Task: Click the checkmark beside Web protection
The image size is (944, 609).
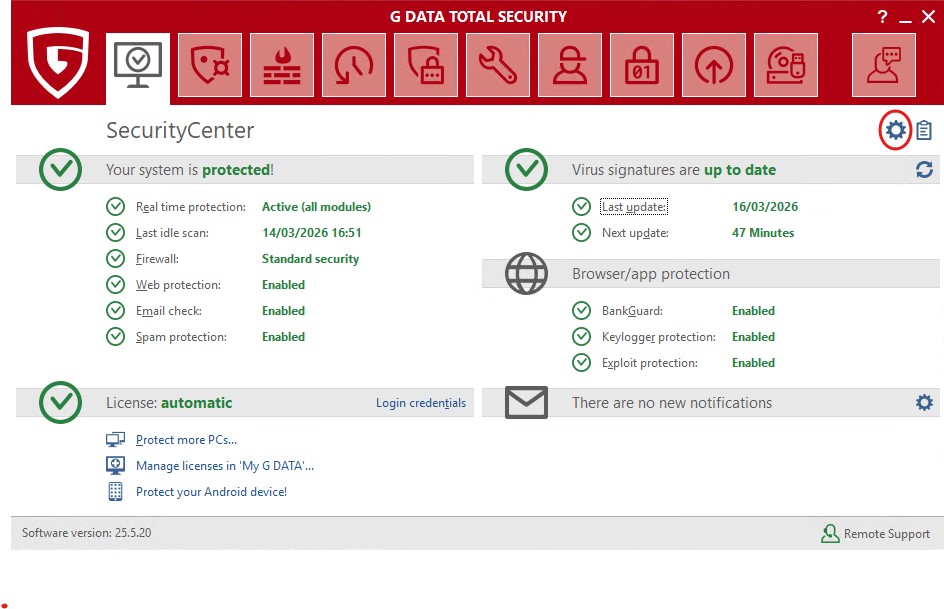Action: [115, 285]
